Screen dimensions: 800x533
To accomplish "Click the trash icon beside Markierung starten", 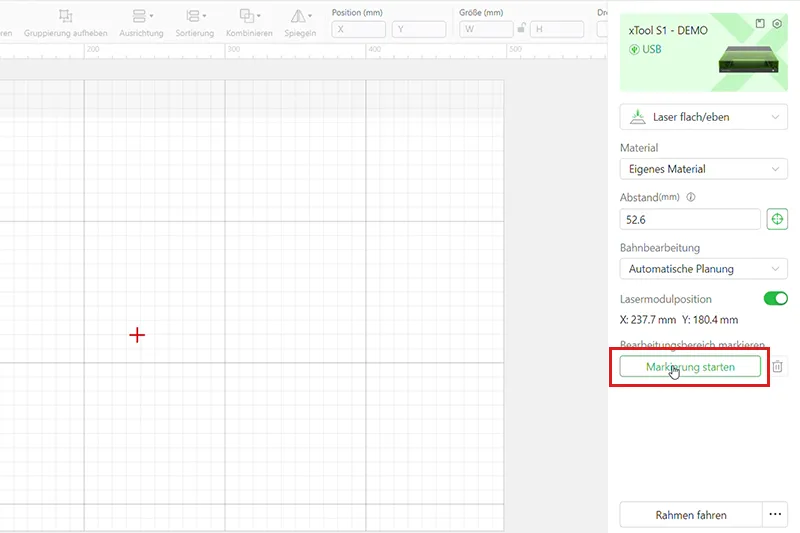I will (777, 366).
